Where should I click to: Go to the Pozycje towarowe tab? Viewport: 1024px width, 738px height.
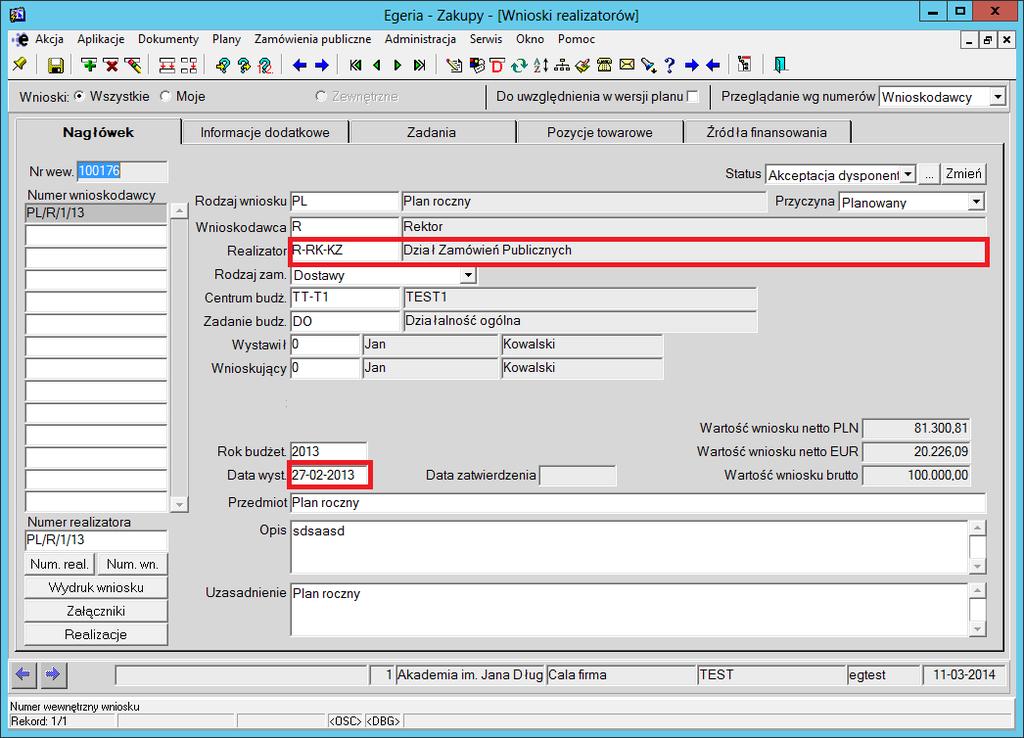click(x=600, y=133)
